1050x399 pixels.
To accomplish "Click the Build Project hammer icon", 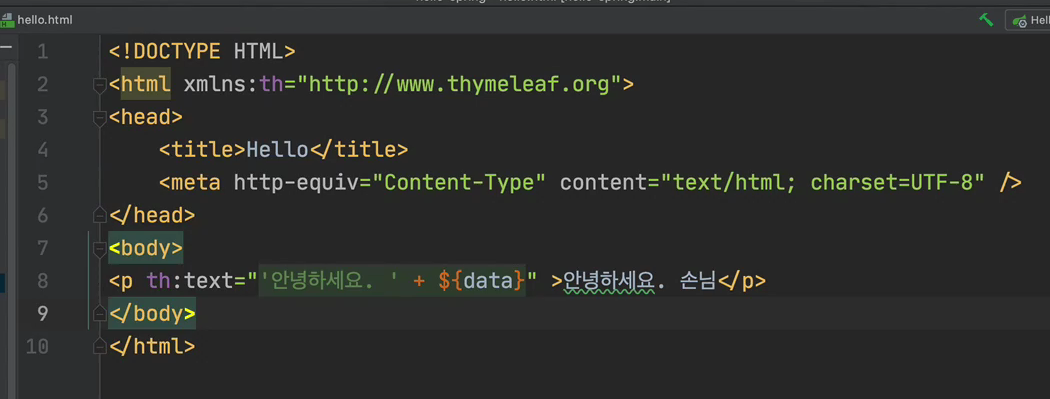I will click(x=986, y=20).
